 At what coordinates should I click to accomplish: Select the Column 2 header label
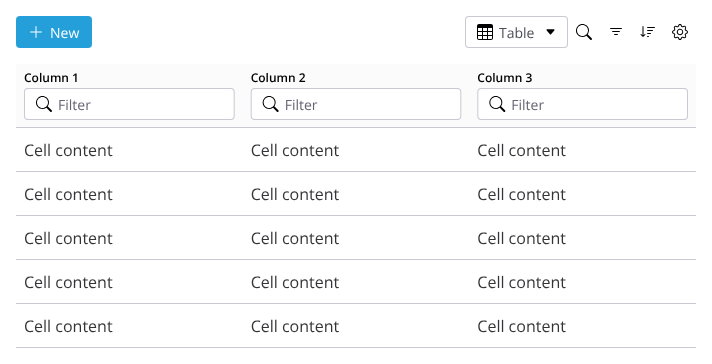point(278,78)
